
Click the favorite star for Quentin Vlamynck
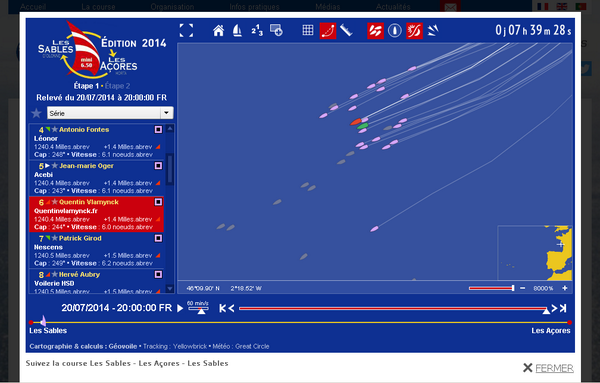[55, 202]
